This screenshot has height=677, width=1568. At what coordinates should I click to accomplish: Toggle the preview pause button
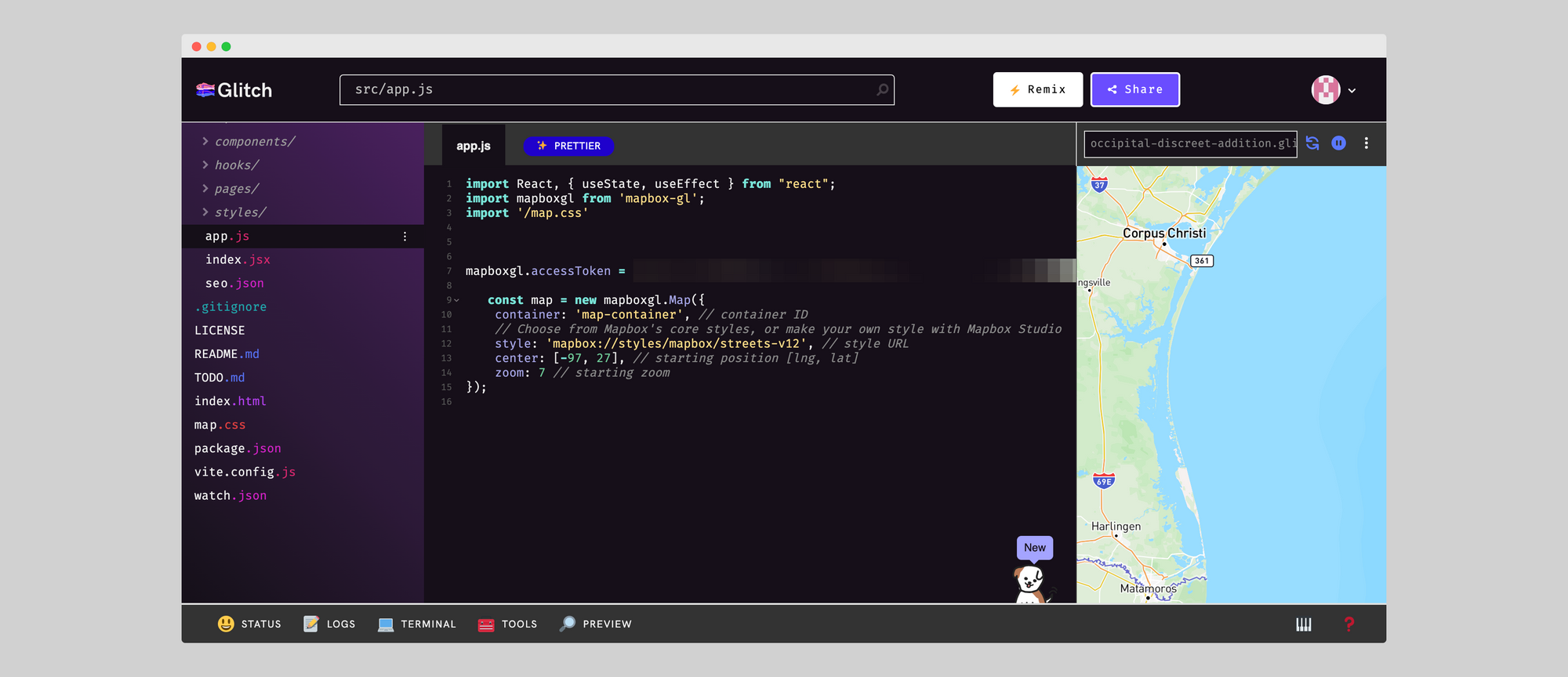(1338, 143)
